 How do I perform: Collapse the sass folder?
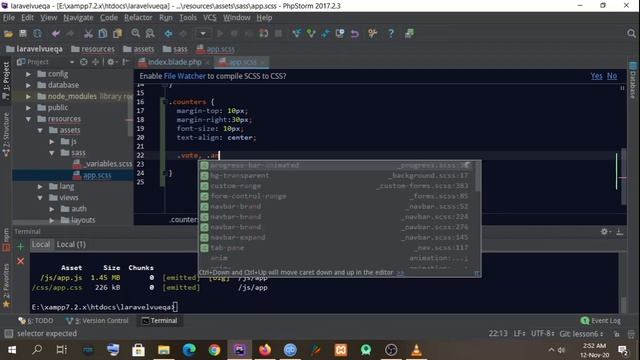pyautogui.click(x=52, y=153)
